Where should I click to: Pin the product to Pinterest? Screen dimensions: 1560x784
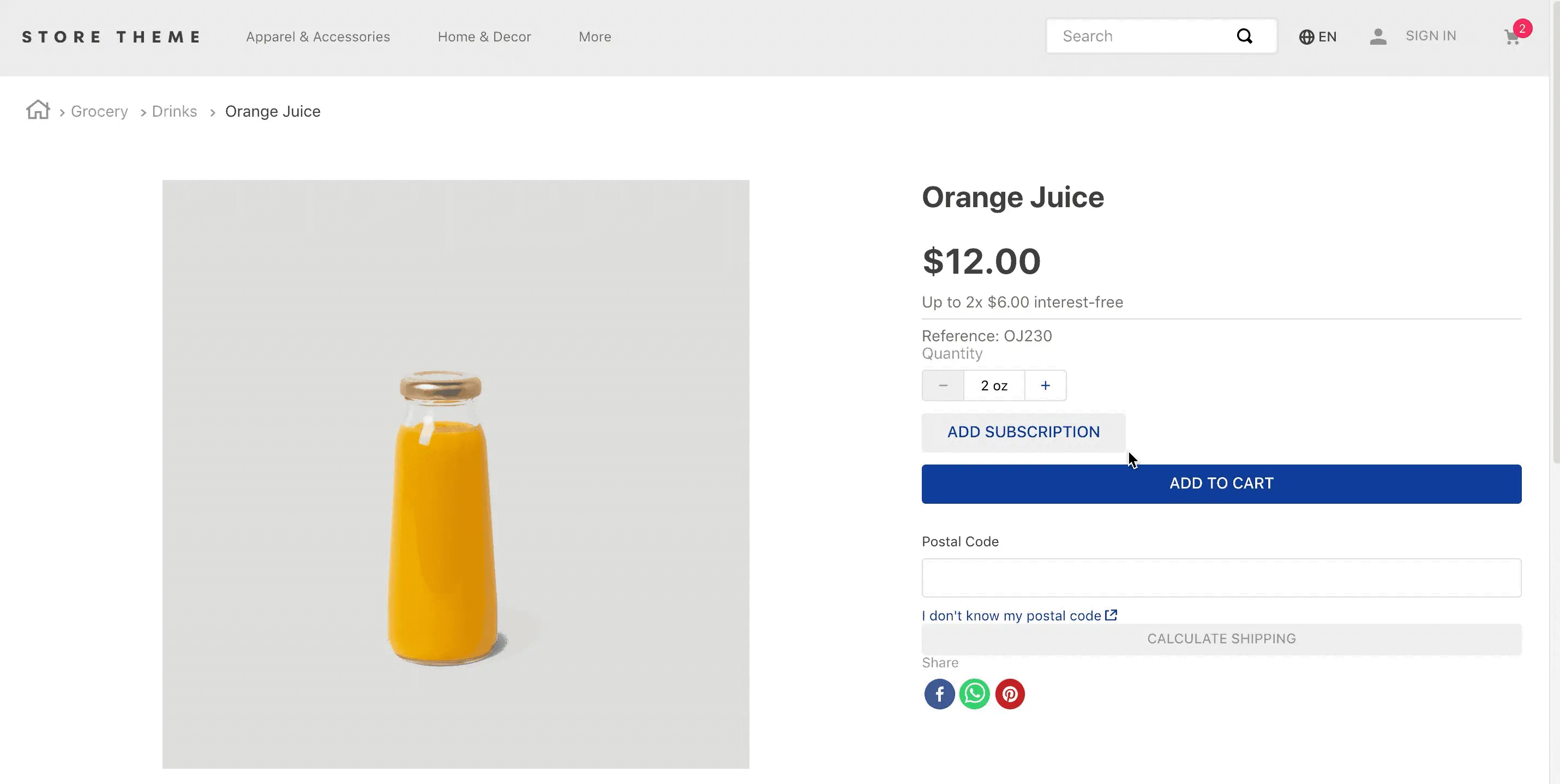click(x=1010, y=694)
